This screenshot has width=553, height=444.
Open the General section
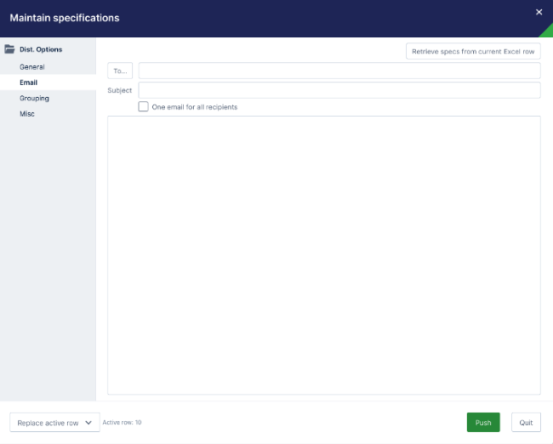pos(32,67)
